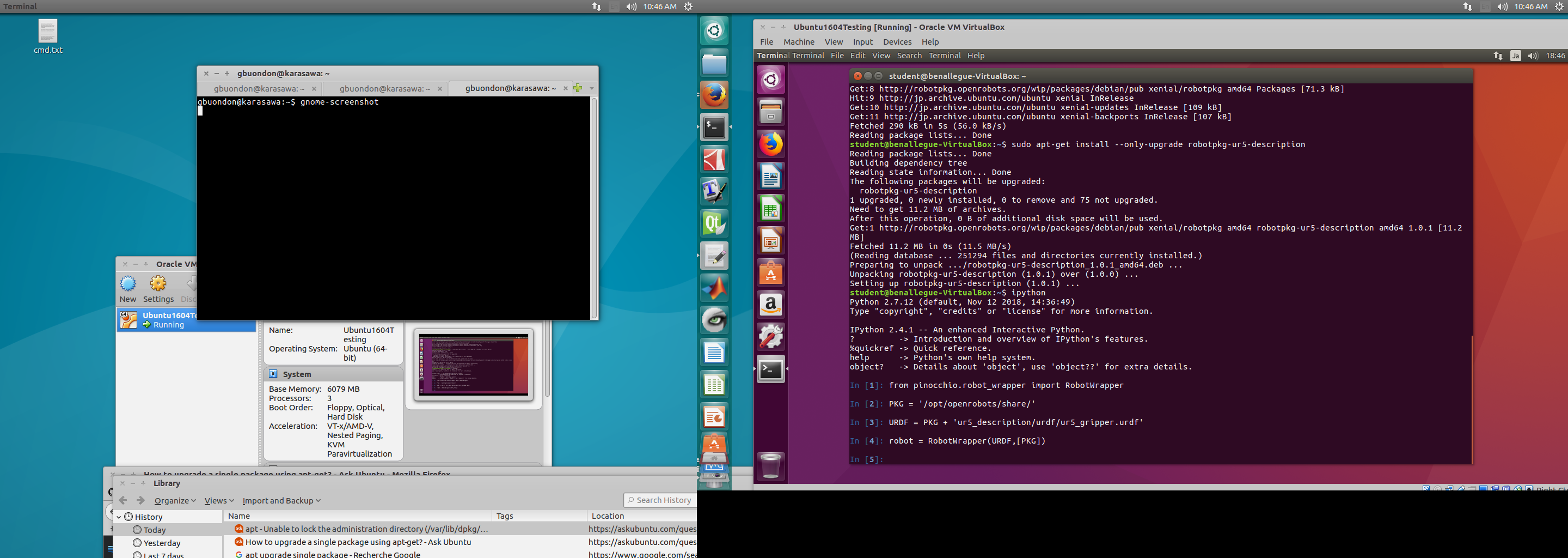1568x558 pixels.
Task: Open host dock Ubuntu dash icon
Action: tap(715, 31)
